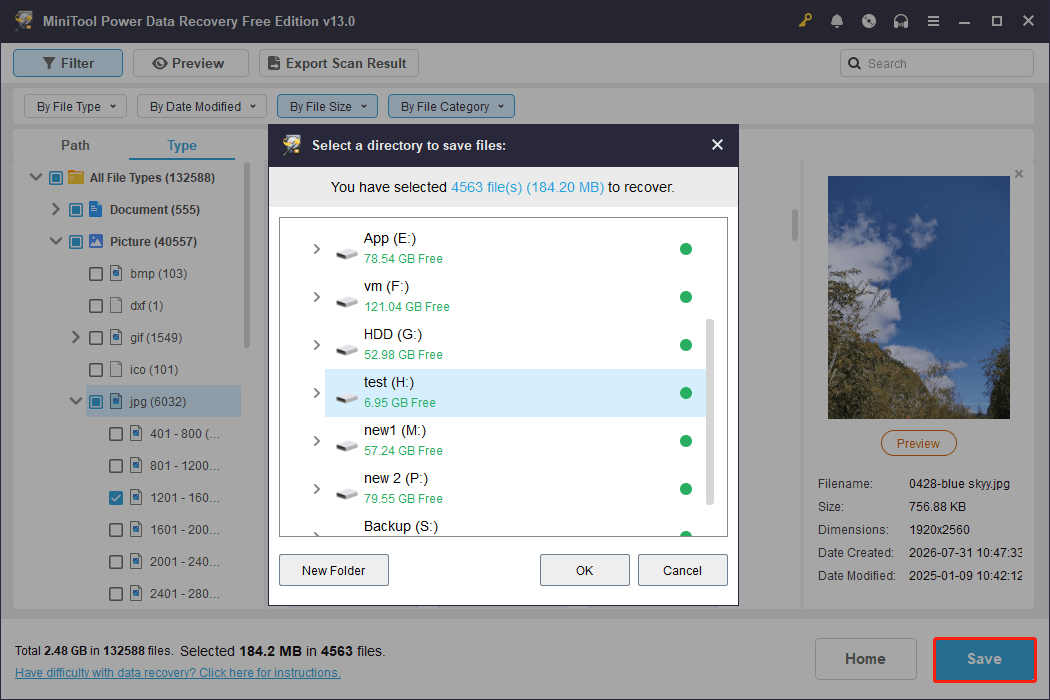Click the test (H:) drive icon
Viewport: 1050px width, 700px height.
click(346, 398)
